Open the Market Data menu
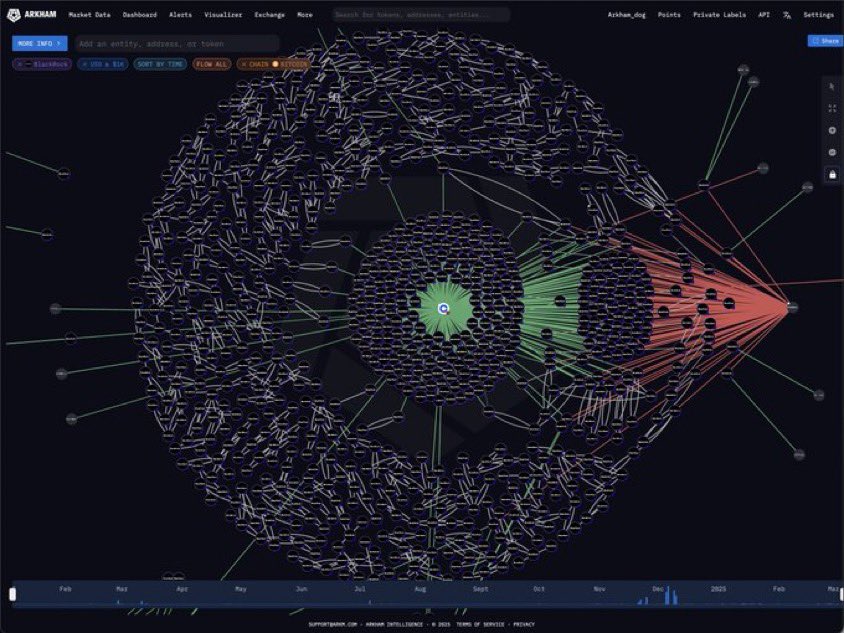 pyautogui.click(x=89, y=15)
